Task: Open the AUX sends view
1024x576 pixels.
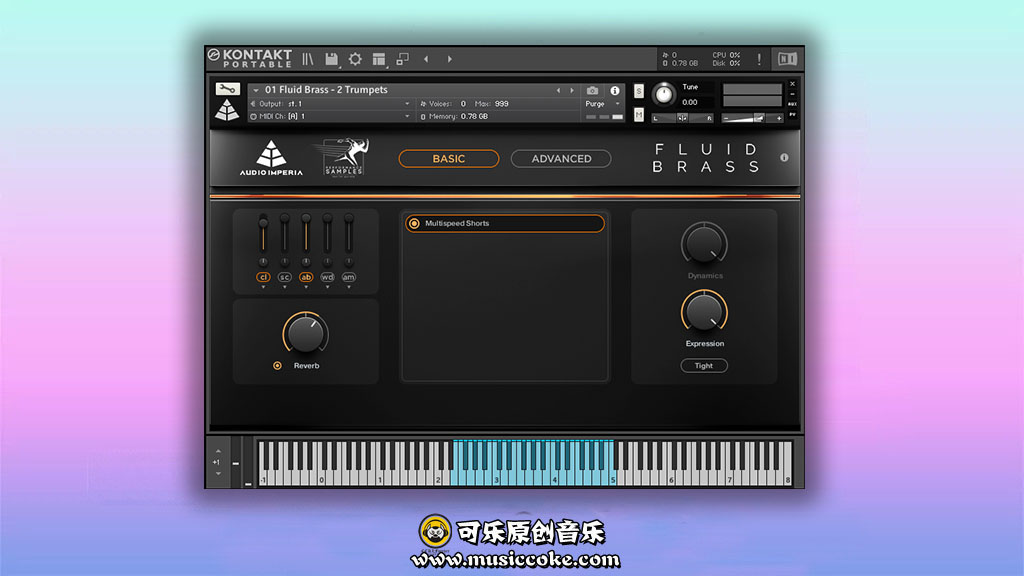Action: point(792,104)
